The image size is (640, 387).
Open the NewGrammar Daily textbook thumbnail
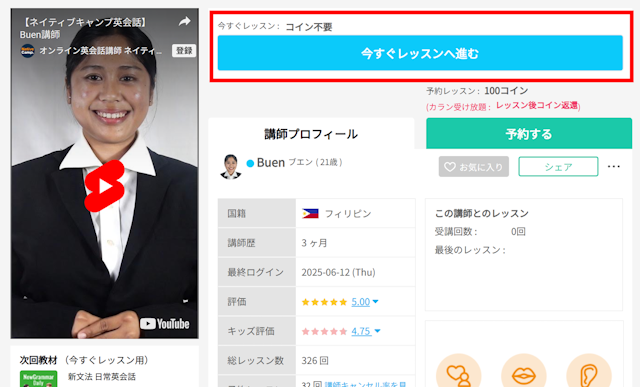38,379
